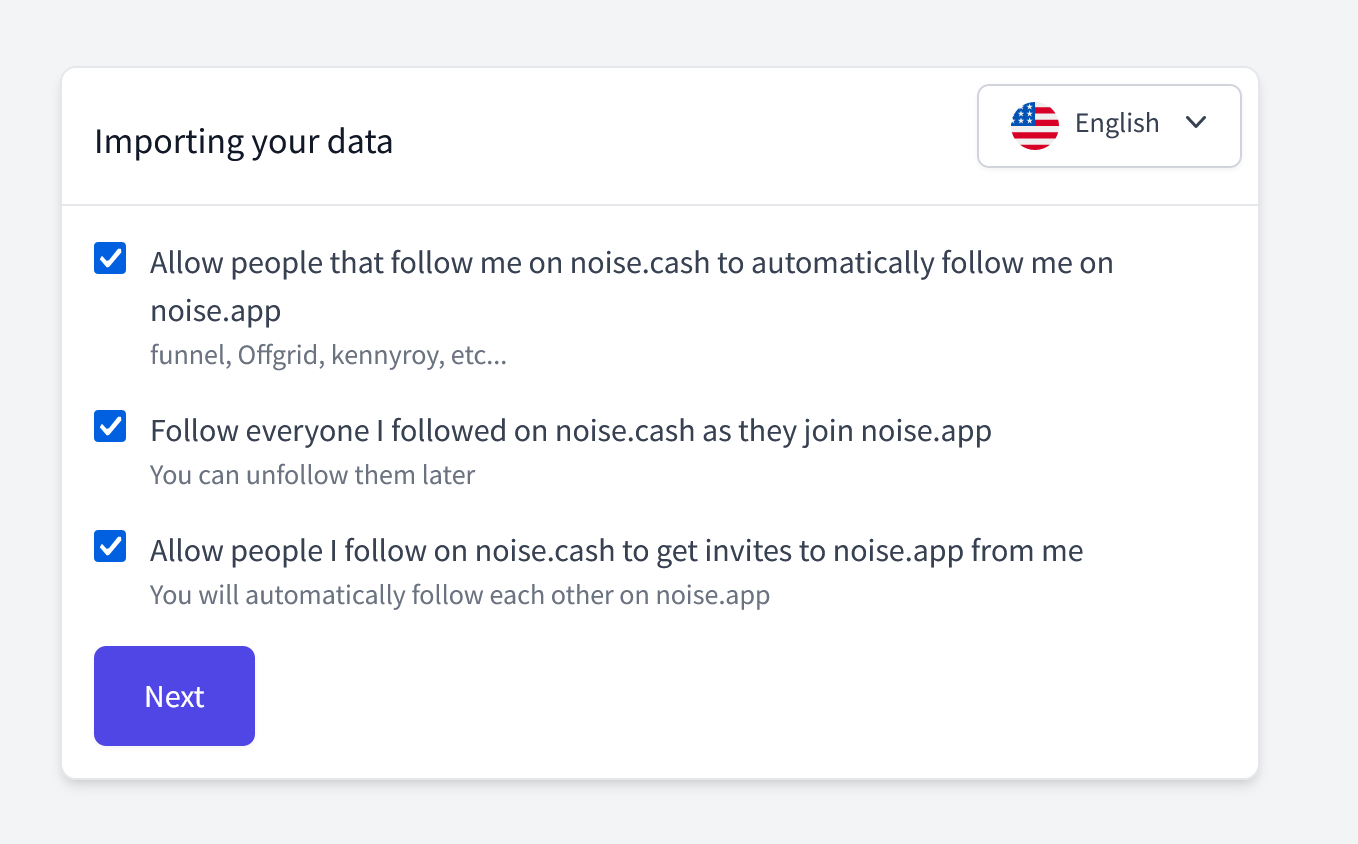
Task: Toggle 'Allow people that follow me' checkbox
Action: [x=110, y=258]
